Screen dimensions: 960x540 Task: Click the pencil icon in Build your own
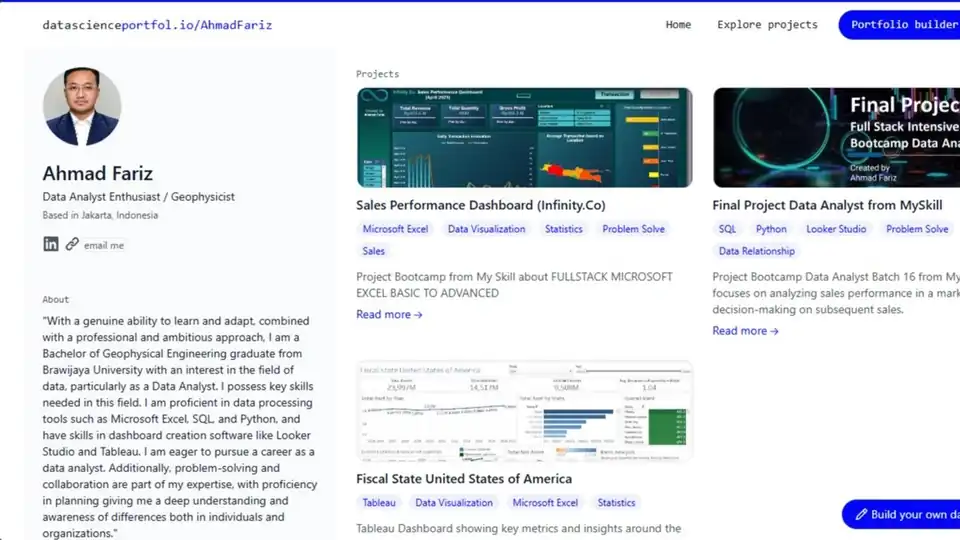click(x=861, y=514)
